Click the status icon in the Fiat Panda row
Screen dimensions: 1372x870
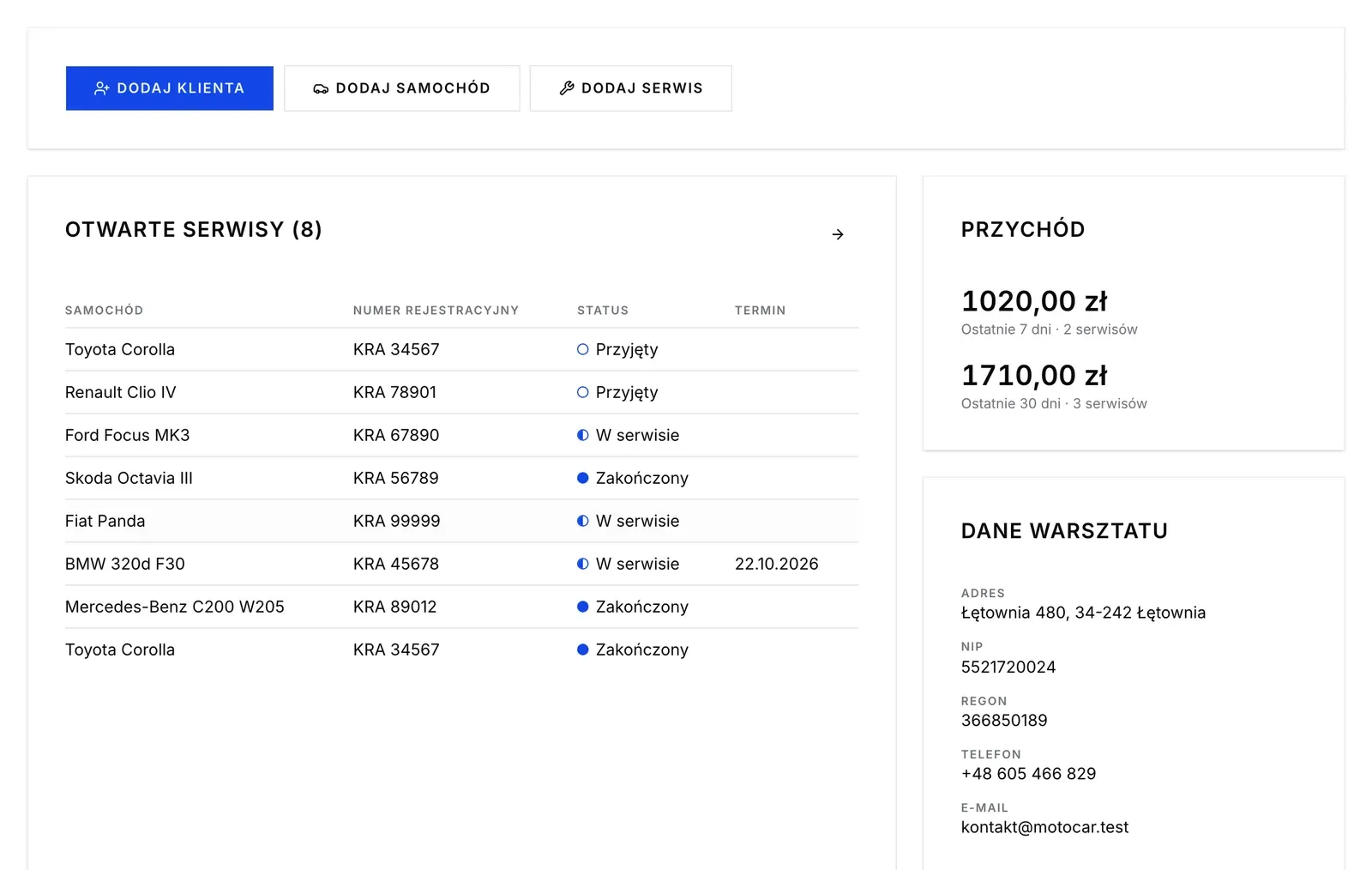583,521
